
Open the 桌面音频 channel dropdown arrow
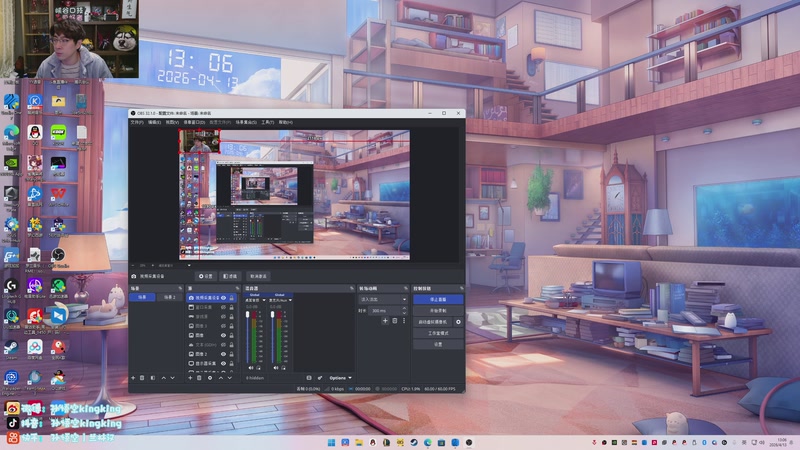tap(264, 301)
